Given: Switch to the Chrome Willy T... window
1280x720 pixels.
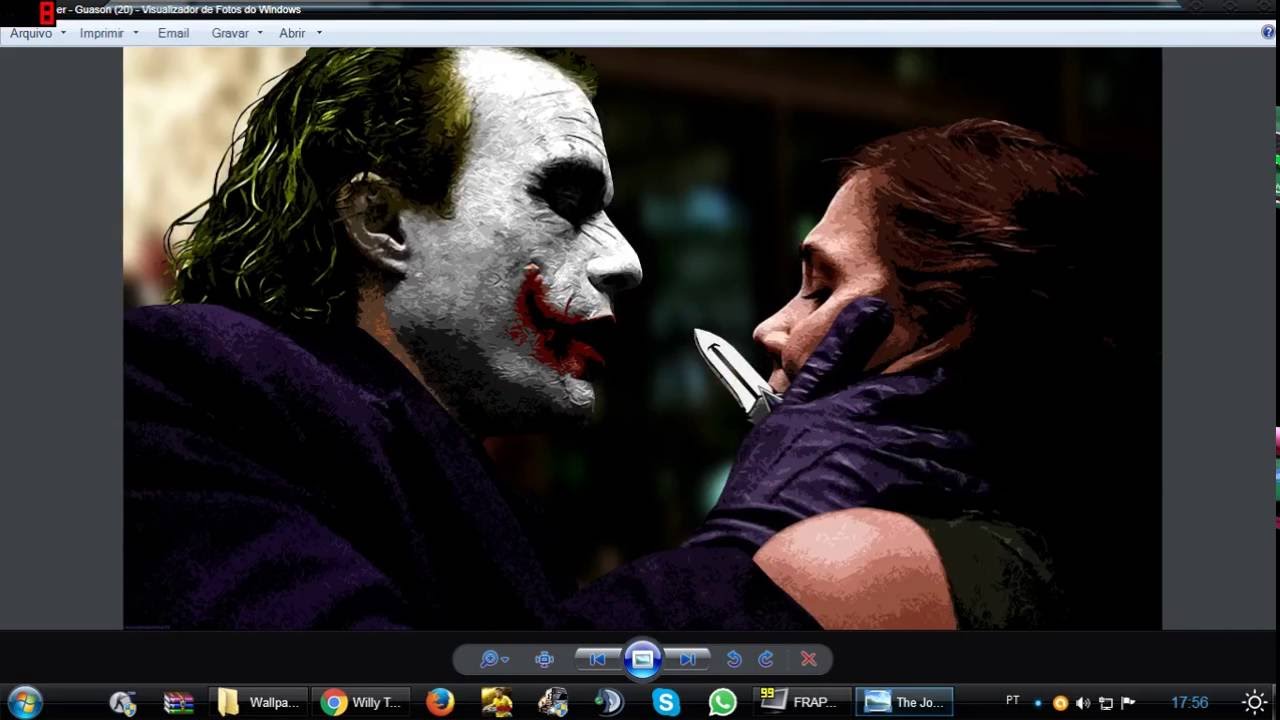Looking at the screenshot, I should (362, 702).
